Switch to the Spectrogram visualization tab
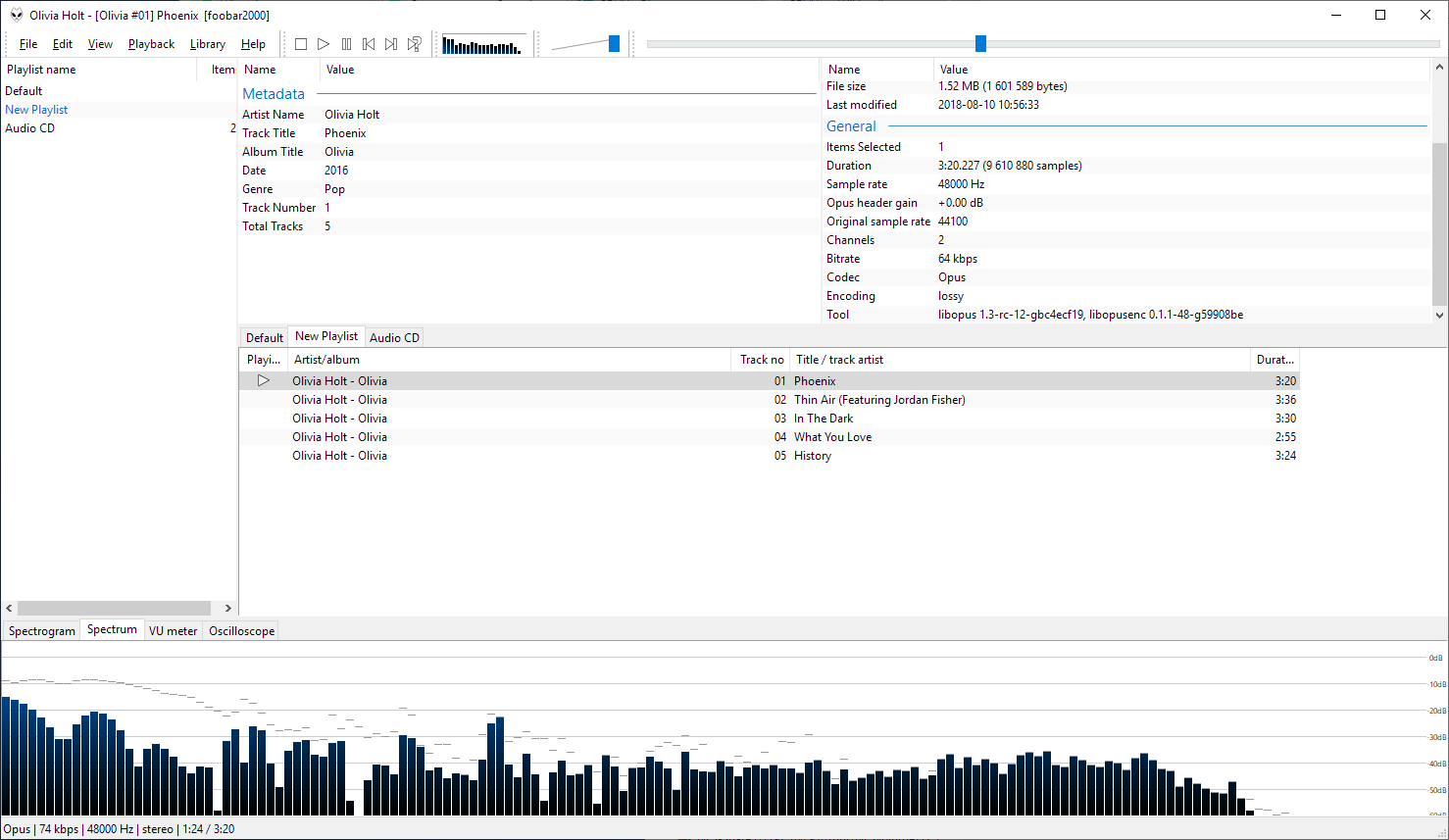The image size is (1449, 840). (x=42, y=631)
